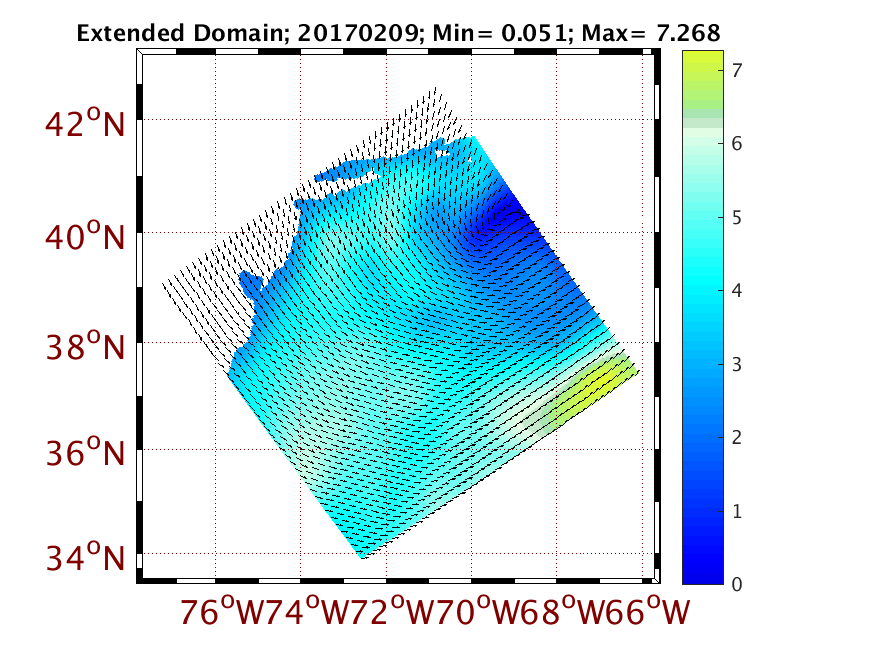Click the 72°W longitude label

[x=394, y=611]
